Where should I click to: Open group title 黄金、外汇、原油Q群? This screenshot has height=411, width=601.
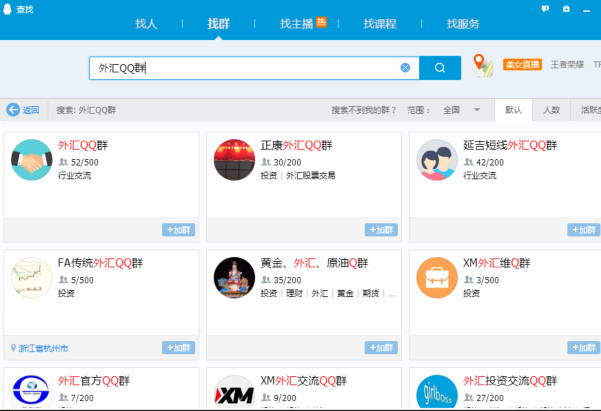tap(314, 263)
